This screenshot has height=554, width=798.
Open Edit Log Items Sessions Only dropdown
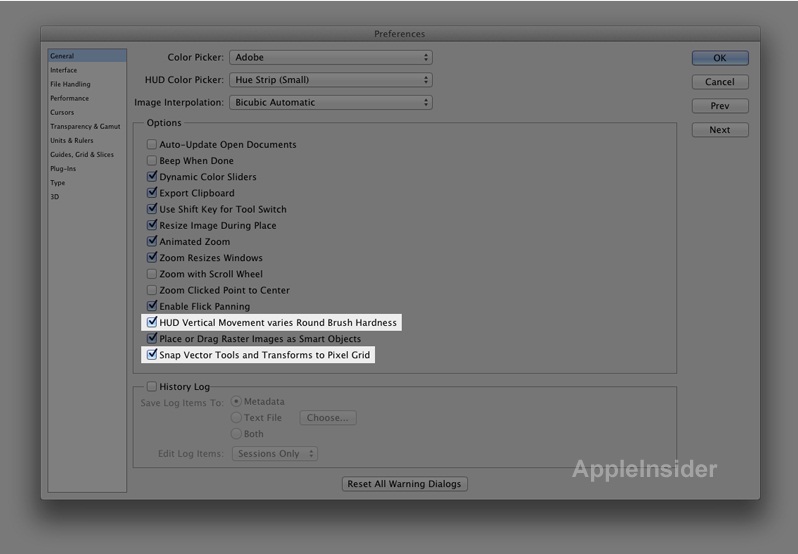tap(275, 454)
